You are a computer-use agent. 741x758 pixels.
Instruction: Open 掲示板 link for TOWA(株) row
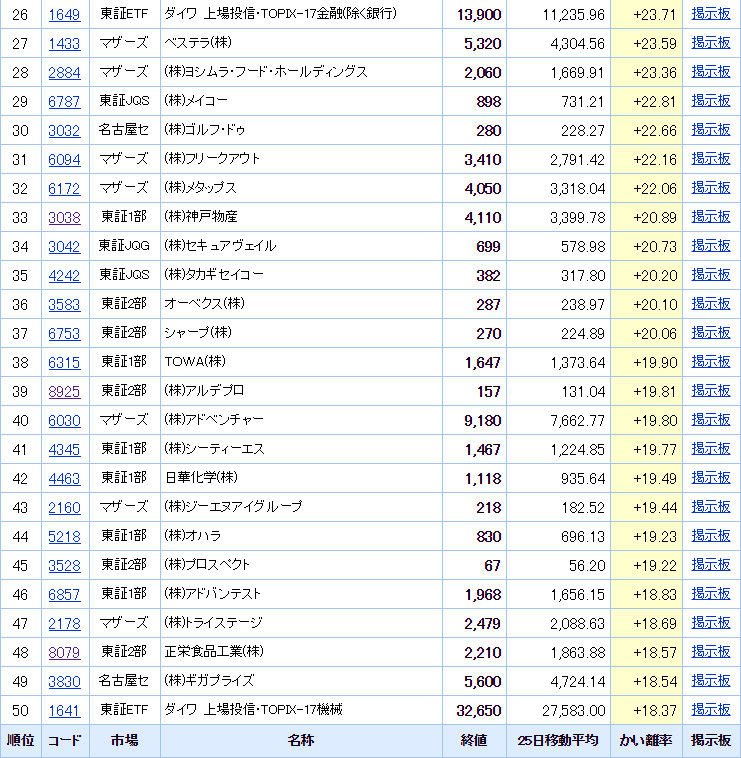tap(711, 362)
